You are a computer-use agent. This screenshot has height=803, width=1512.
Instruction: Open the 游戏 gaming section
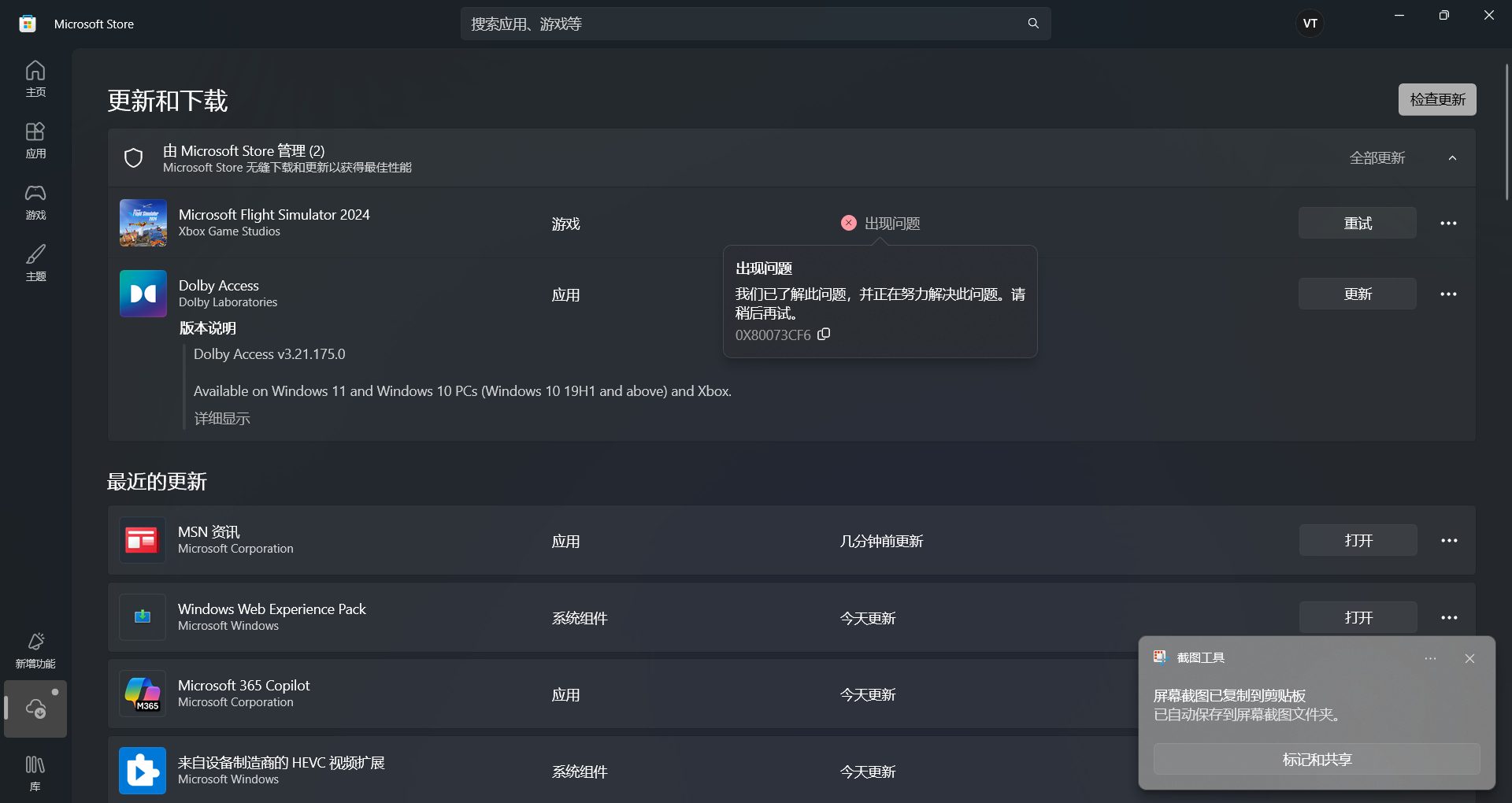pos(35,202)
